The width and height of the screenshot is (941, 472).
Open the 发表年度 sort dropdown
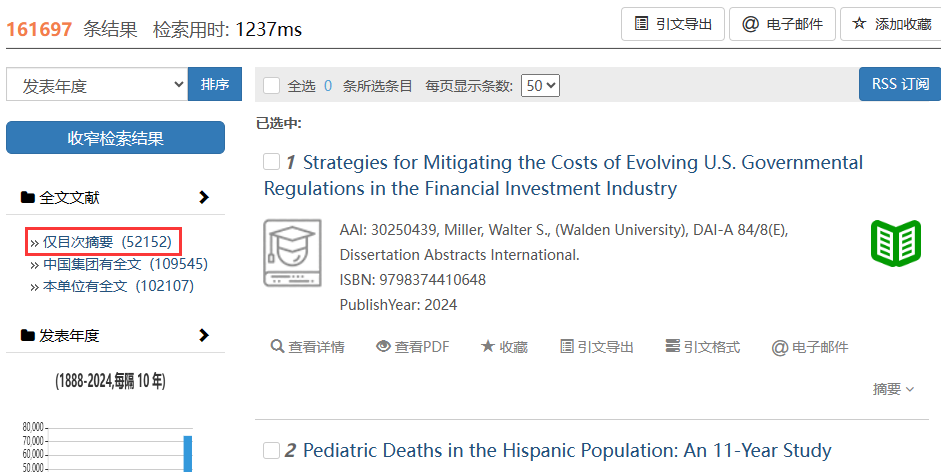(96, 85)
